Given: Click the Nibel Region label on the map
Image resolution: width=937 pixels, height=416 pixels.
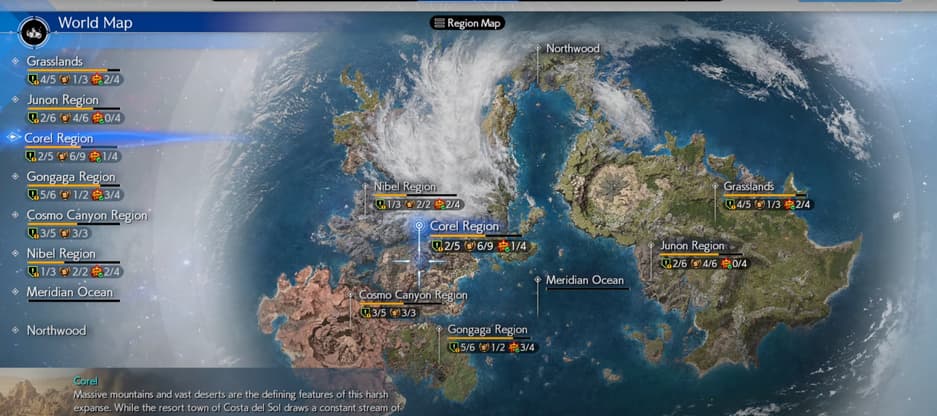Looking at the screenshot, I should click(405, 187).
